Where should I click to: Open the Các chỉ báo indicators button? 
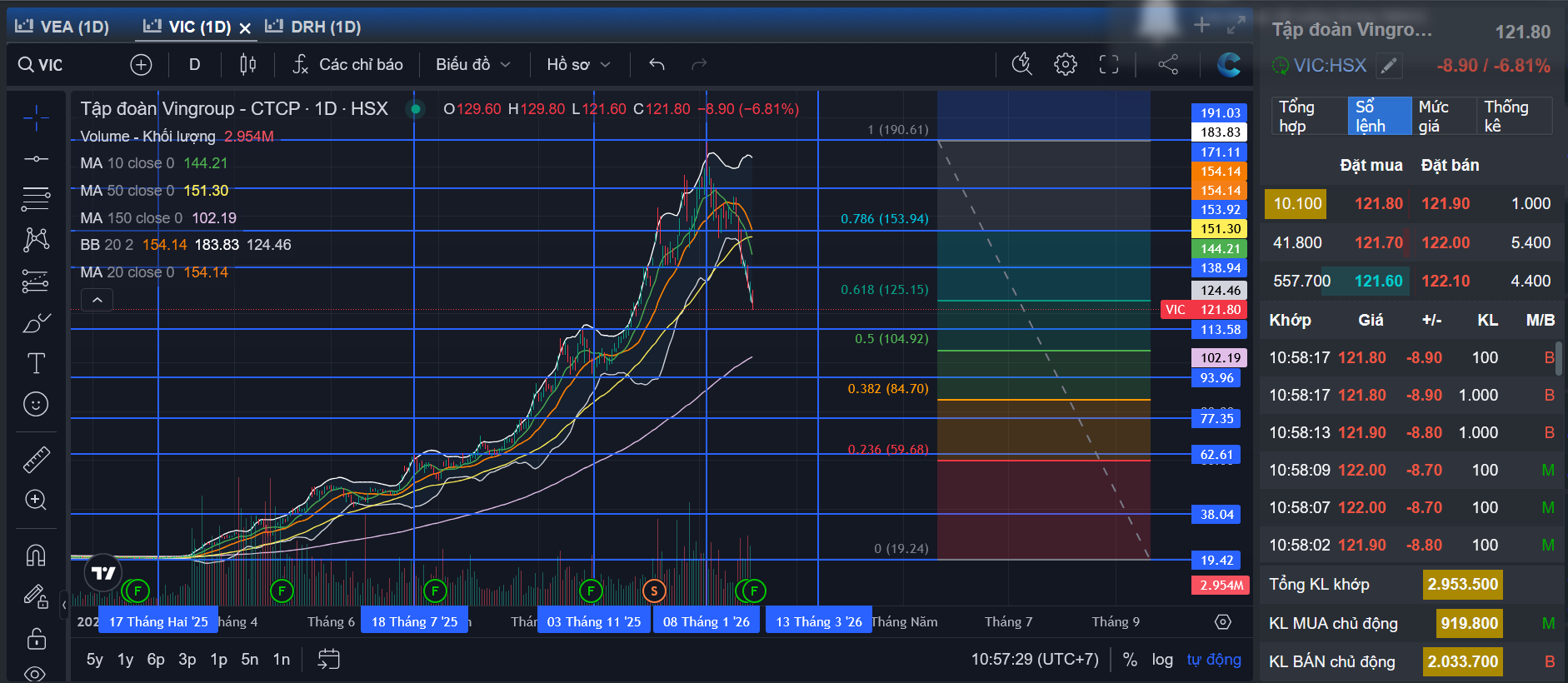347,64
